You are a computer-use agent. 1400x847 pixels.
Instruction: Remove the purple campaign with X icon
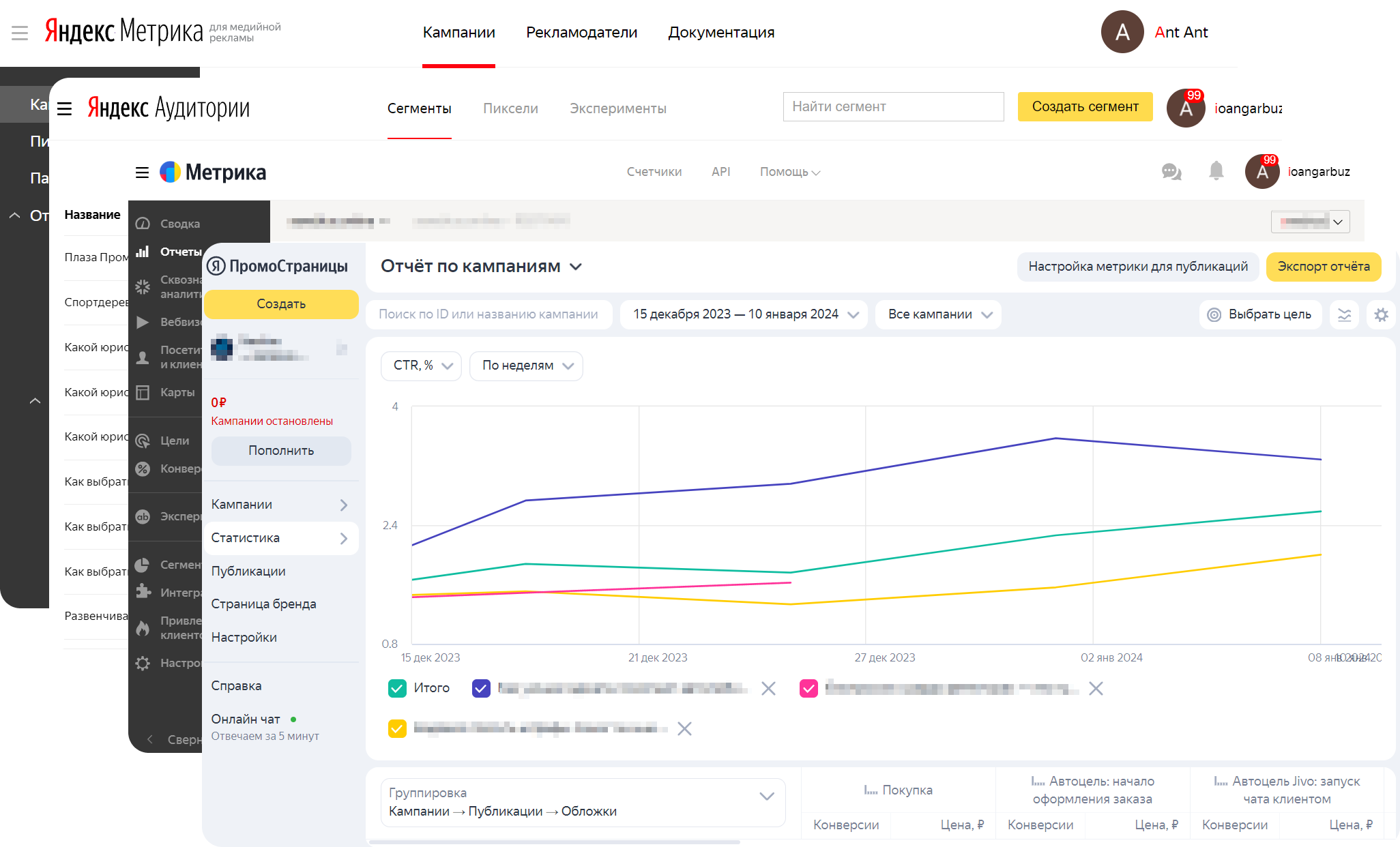[768, 689]
